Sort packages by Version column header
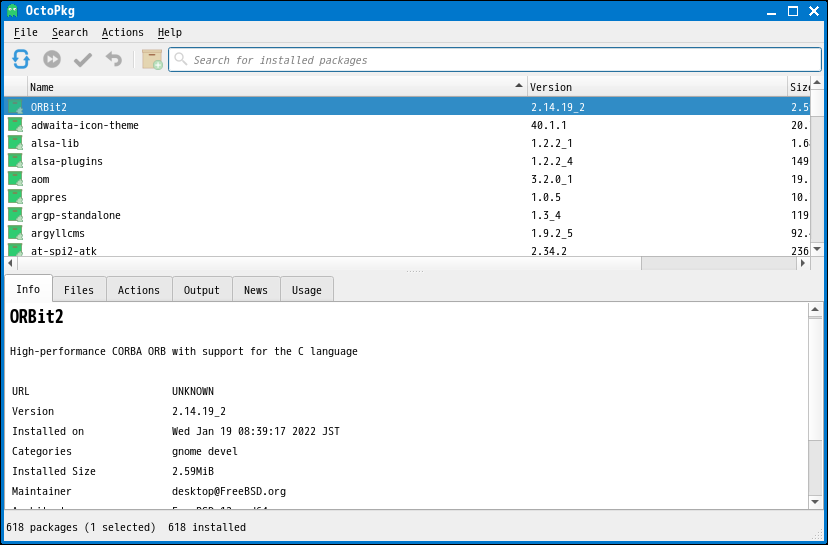This screenshot has width=828, height=545. [657, 87]
